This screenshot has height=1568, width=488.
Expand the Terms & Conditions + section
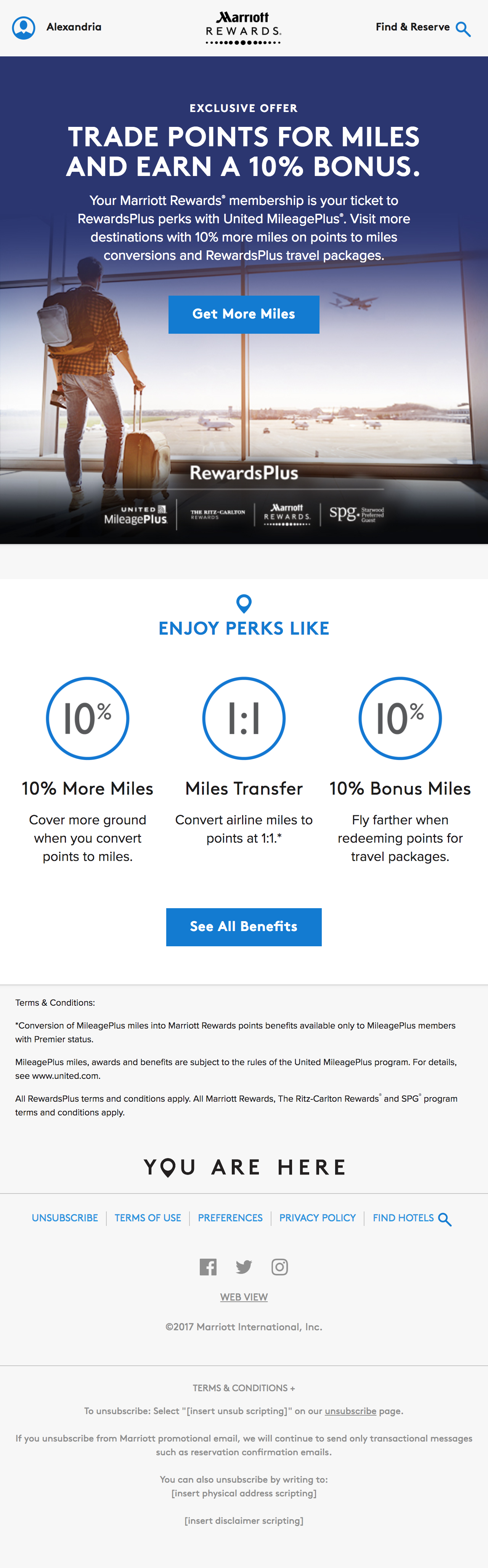(x=244, y=1388)
